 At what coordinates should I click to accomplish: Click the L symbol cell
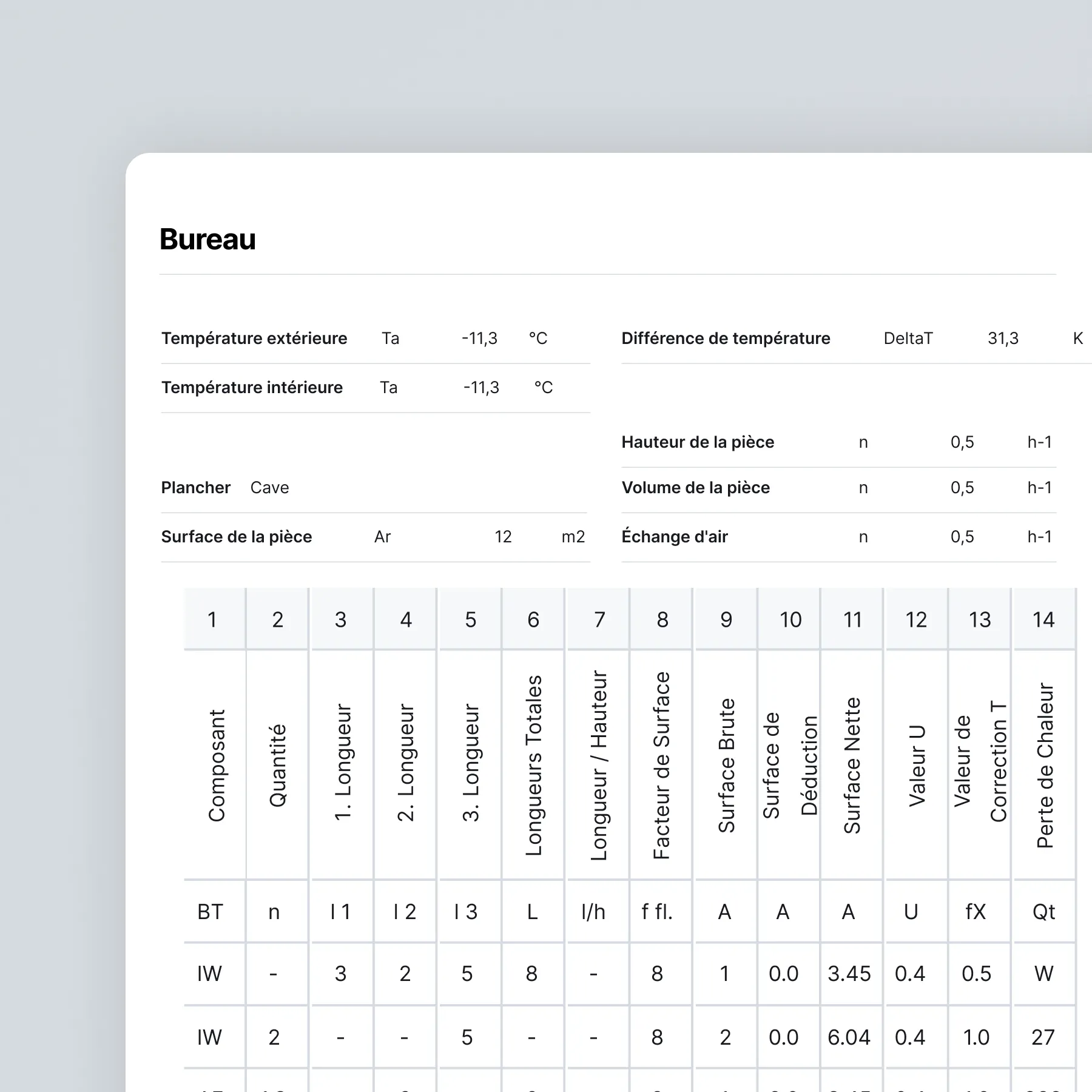pos(532,912)
